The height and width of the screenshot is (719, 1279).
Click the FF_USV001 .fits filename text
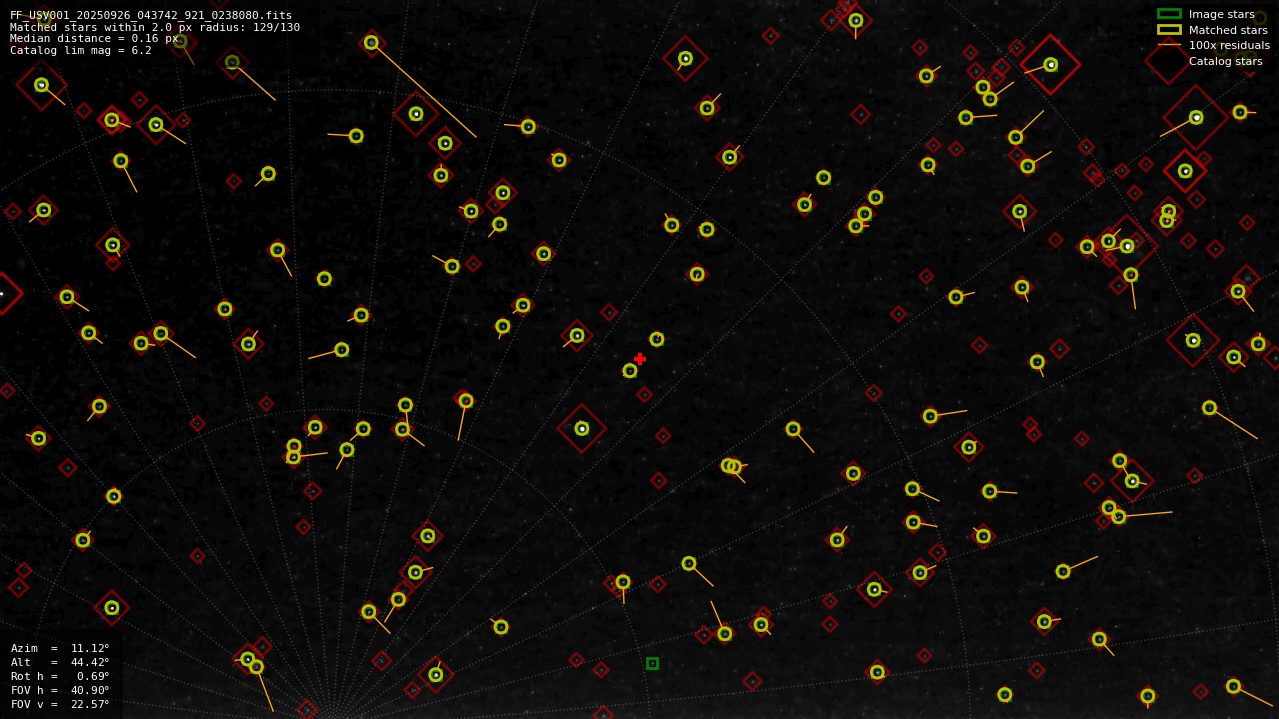pos(151,15)
